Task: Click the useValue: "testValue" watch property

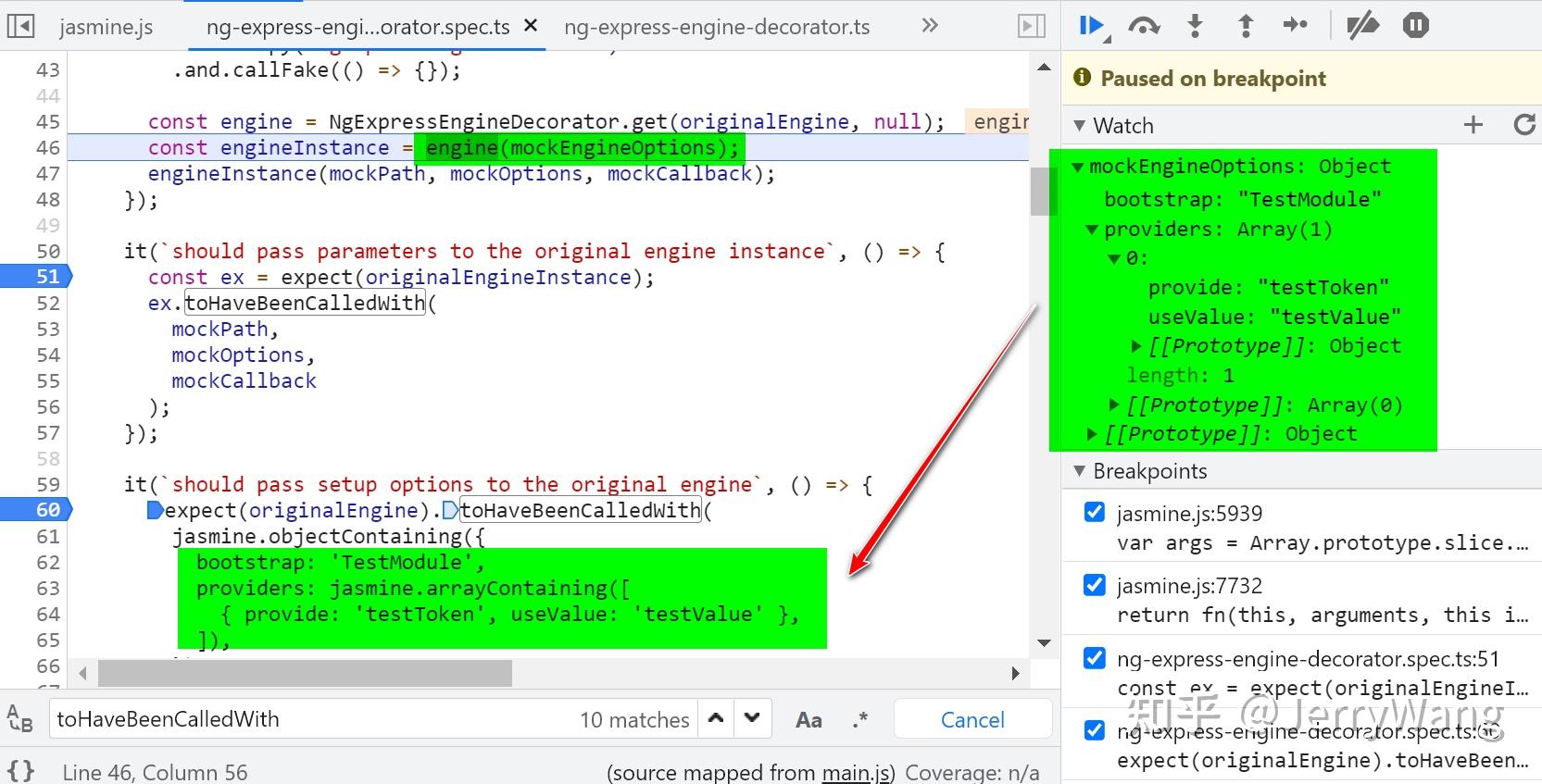Action: (1273, 317)
